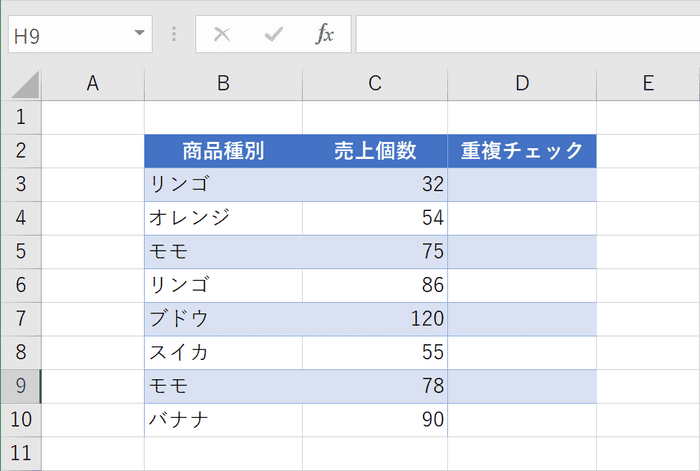Select the モモ cell in row 9

coord(223,386)
